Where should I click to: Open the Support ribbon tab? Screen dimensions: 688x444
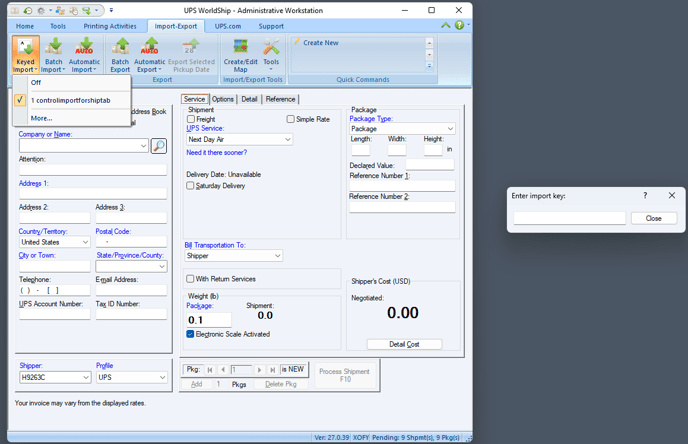click(271, 26)
